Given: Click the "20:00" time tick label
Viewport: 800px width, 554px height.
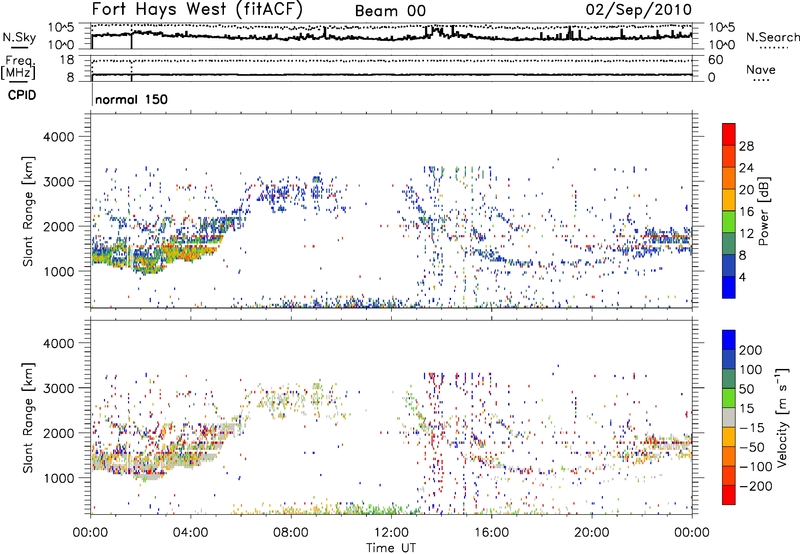Looking at the screenshot, I should point(591,533).
